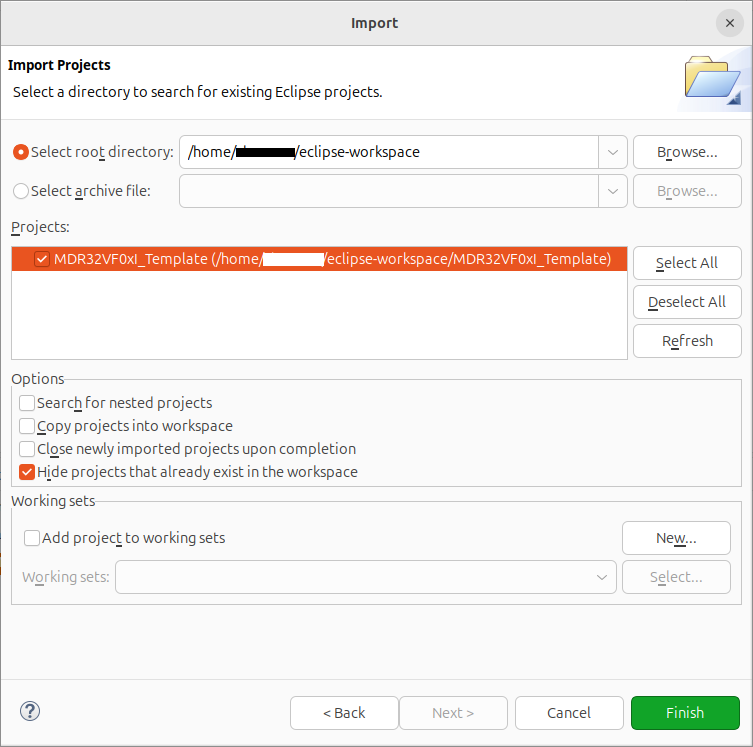This screenshot has width=753, height=747.
Task: Click Browse next to root directory
Action: click(x=686, y=152)
